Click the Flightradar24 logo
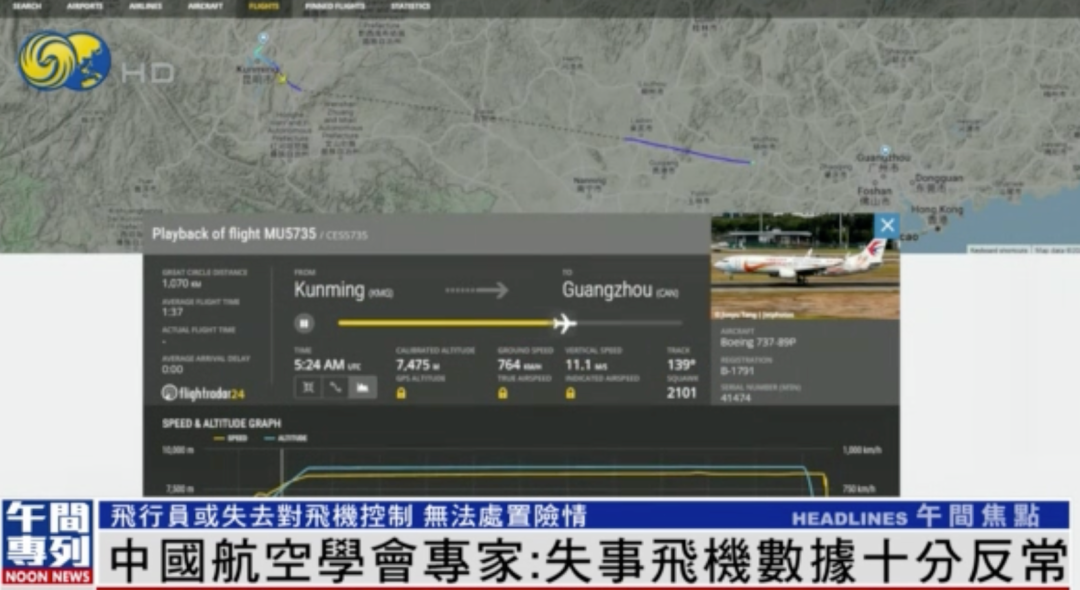This screenshot has height=590, width=1080. pos(203,393)
